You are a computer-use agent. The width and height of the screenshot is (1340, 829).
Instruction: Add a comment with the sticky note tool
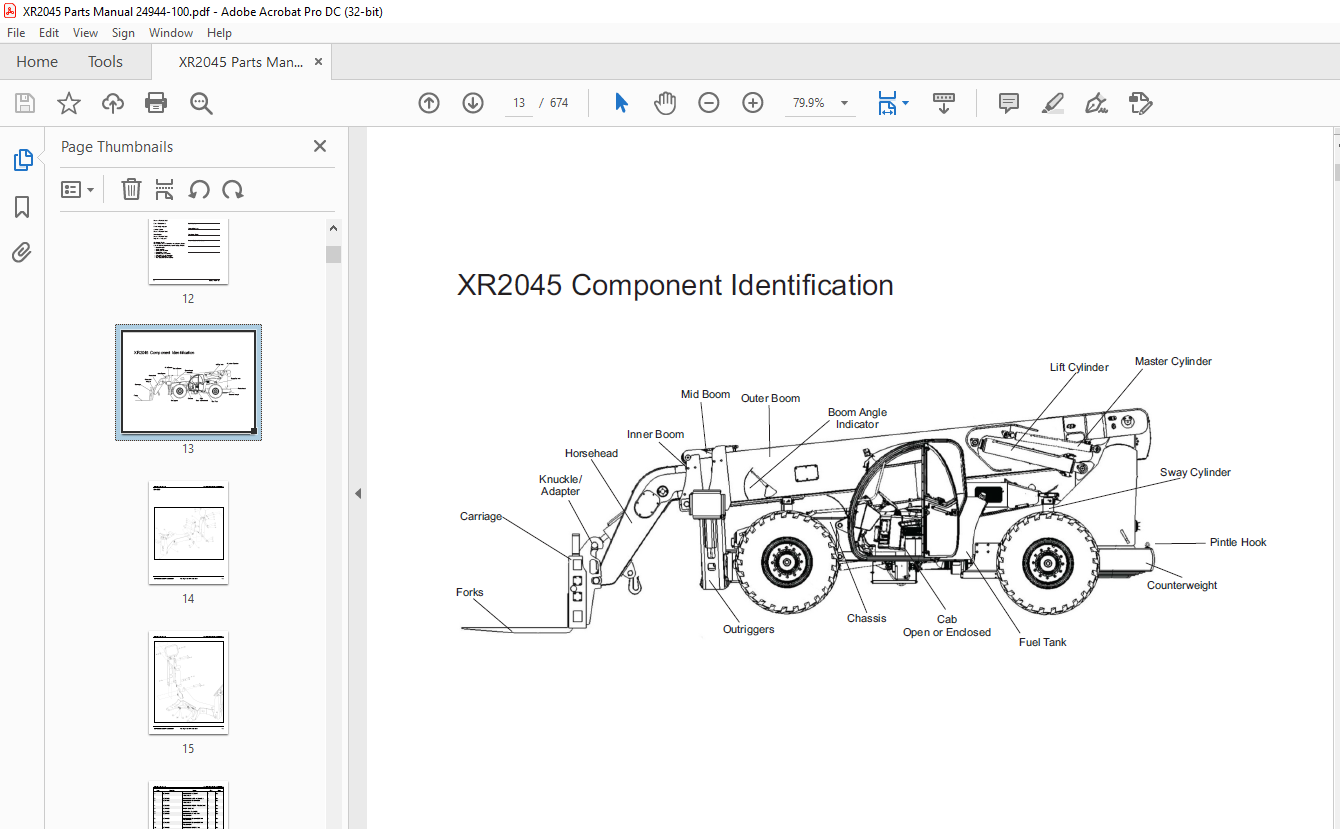pyautogui.click(x=1009, y=103)
